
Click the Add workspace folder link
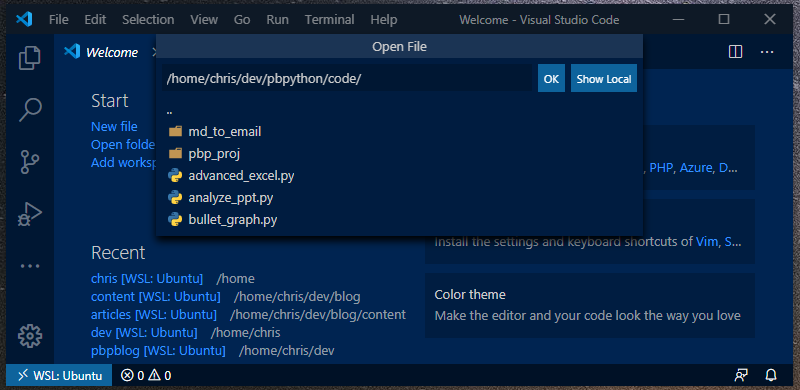(123, 163)
